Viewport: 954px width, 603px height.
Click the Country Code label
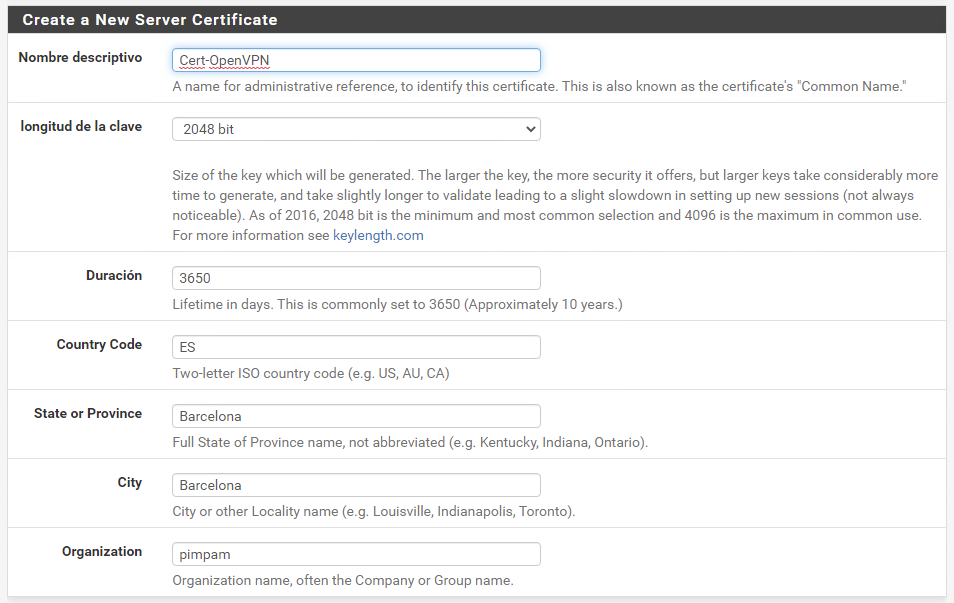coord(99,344)
